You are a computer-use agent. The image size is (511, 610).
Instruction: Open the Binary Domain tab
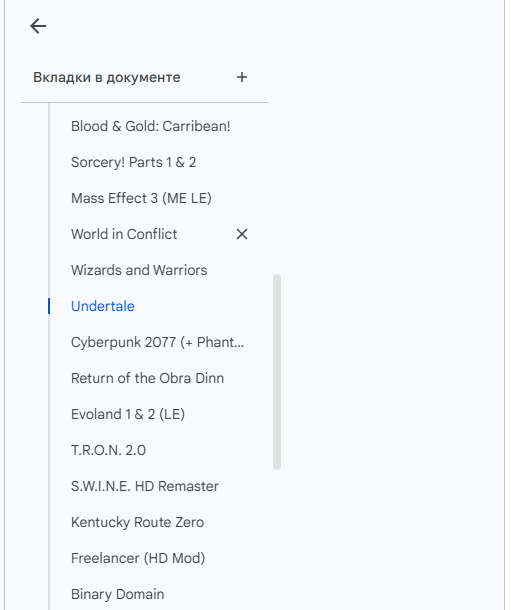tap(117, 594)
